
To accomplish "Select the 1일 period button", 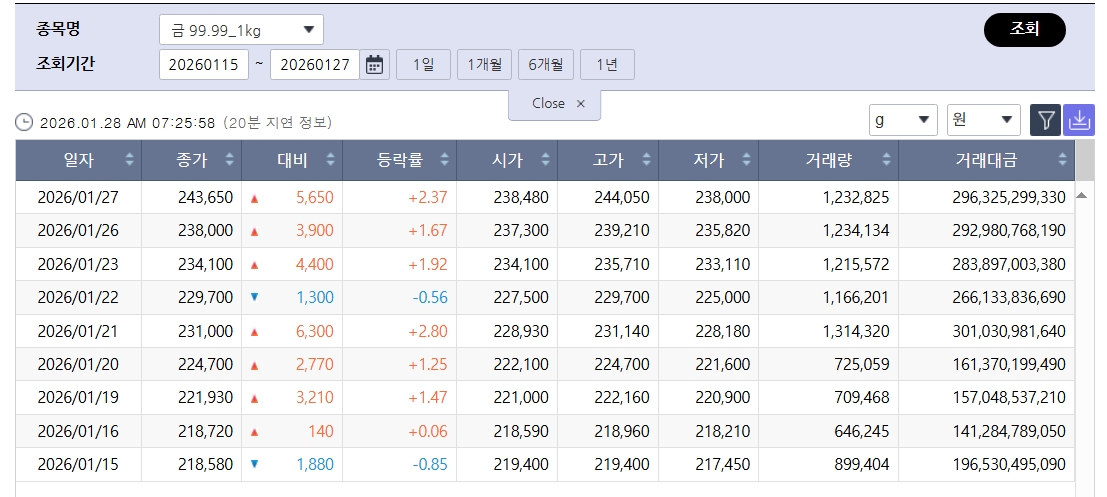I will tap(423, 65).
